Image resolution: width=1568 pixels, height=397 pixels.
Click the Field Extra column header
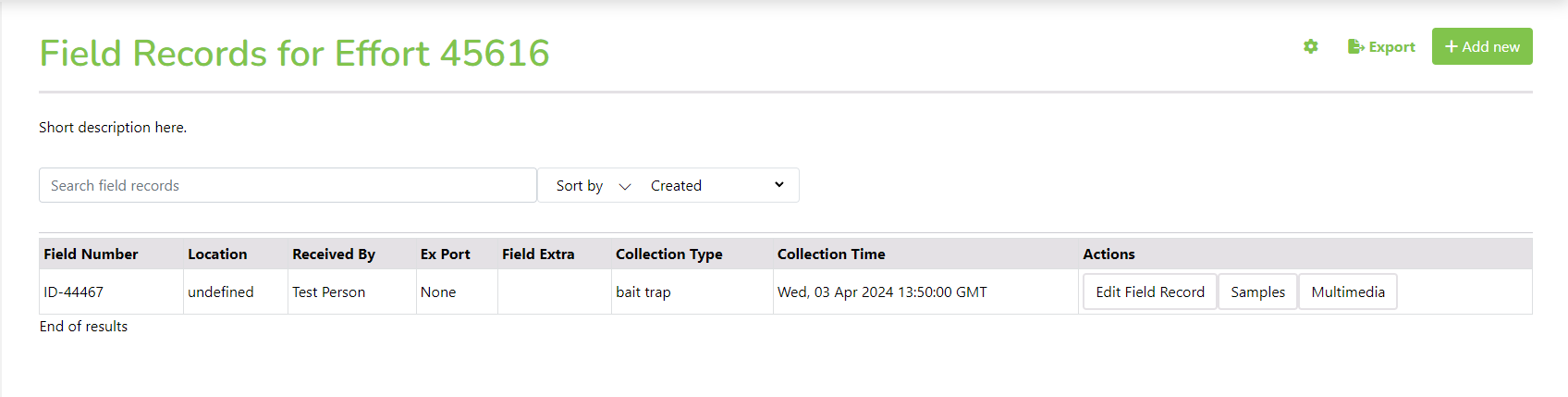538,254
